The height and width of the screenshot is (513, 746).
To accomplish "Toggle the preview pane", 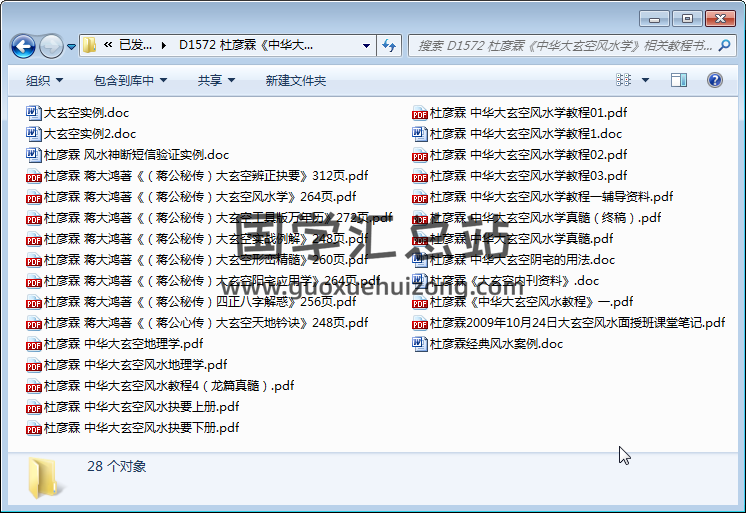I will point(679,80).
